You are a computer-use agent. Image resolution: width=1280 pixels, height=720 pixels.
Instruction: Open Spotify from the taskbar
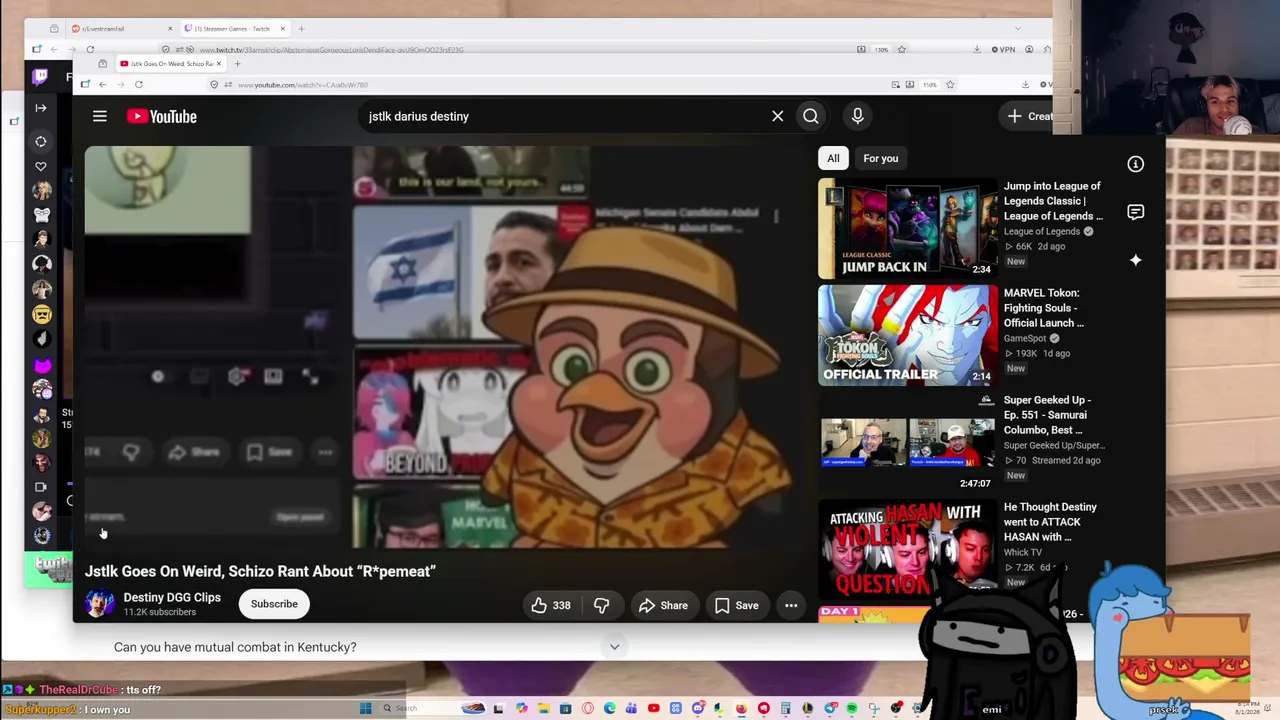(x=852, y=709)
